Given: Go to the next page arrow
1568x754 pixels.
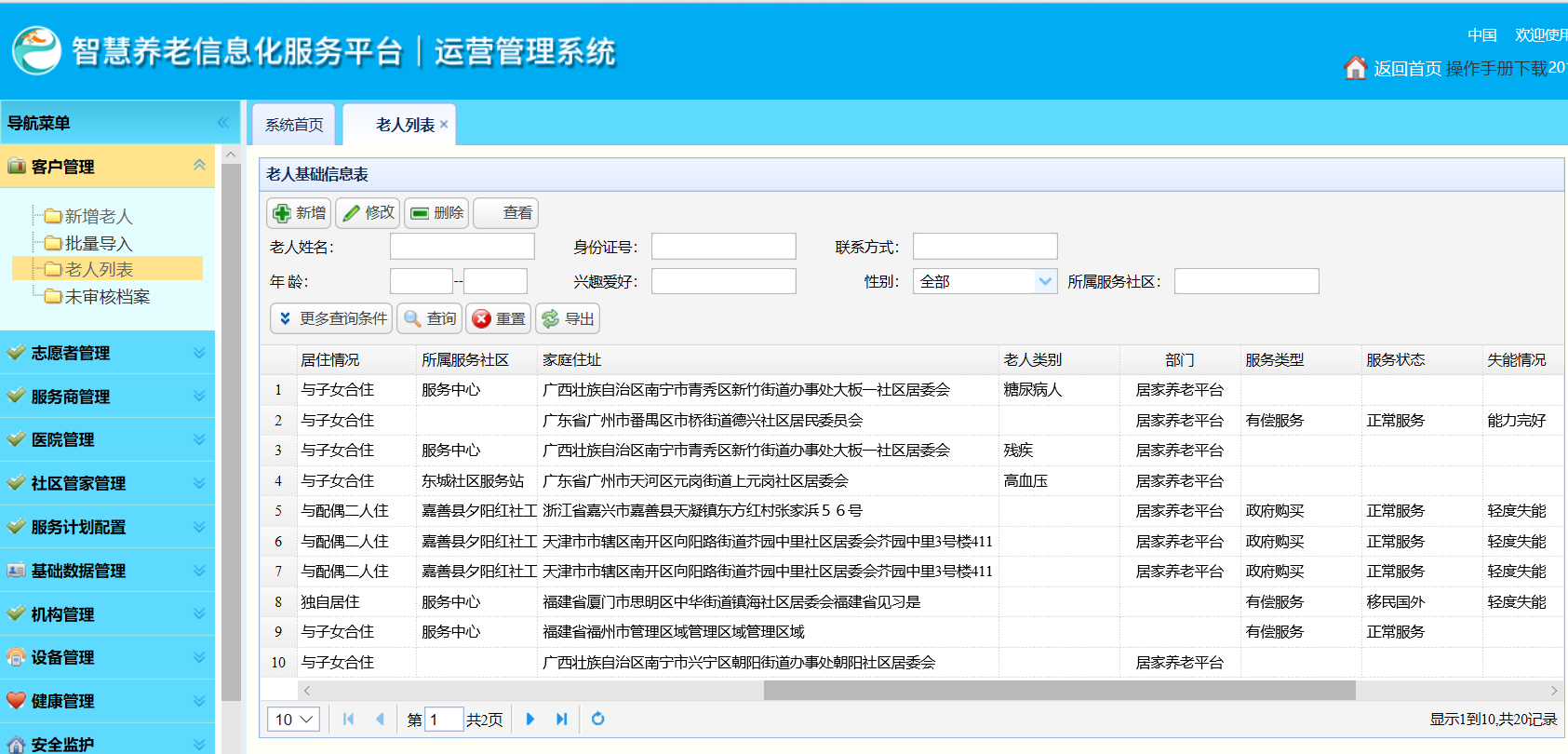Looking at the screenshot, I should (530, 719).
